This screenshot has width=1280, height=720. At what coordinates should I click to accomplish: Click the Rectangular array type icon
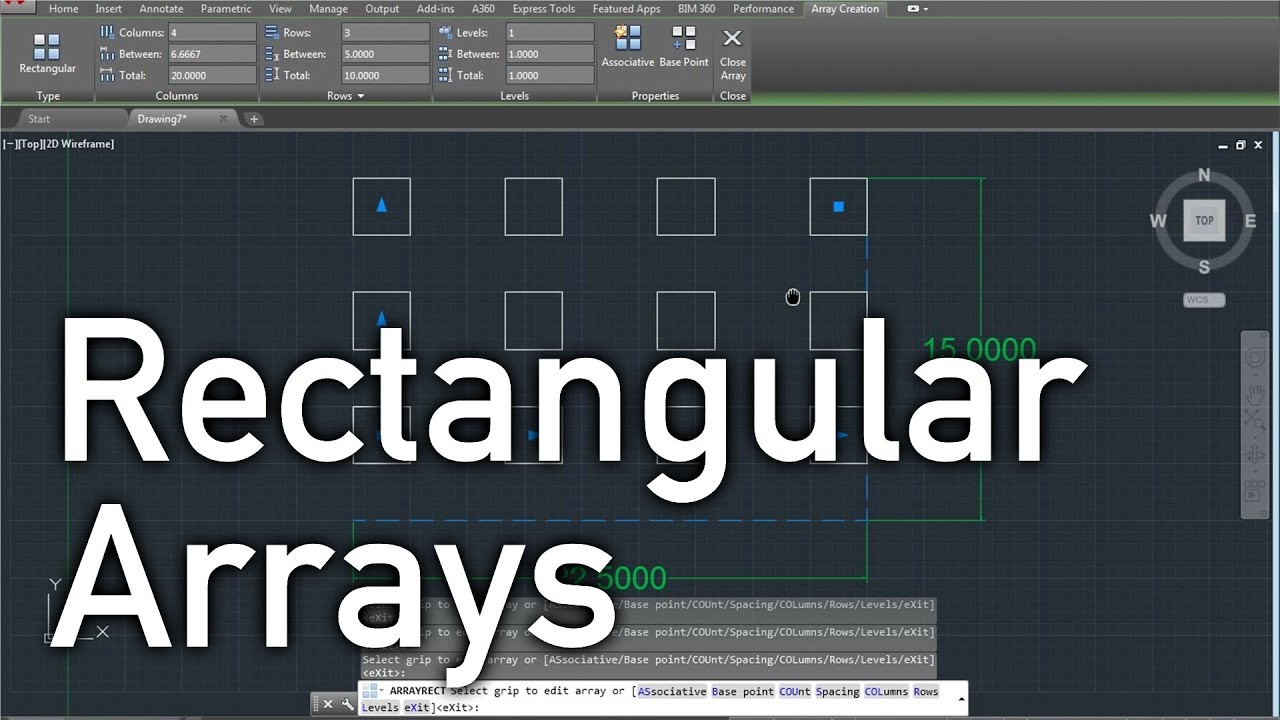pyautogui.click(x=47, y=47)
